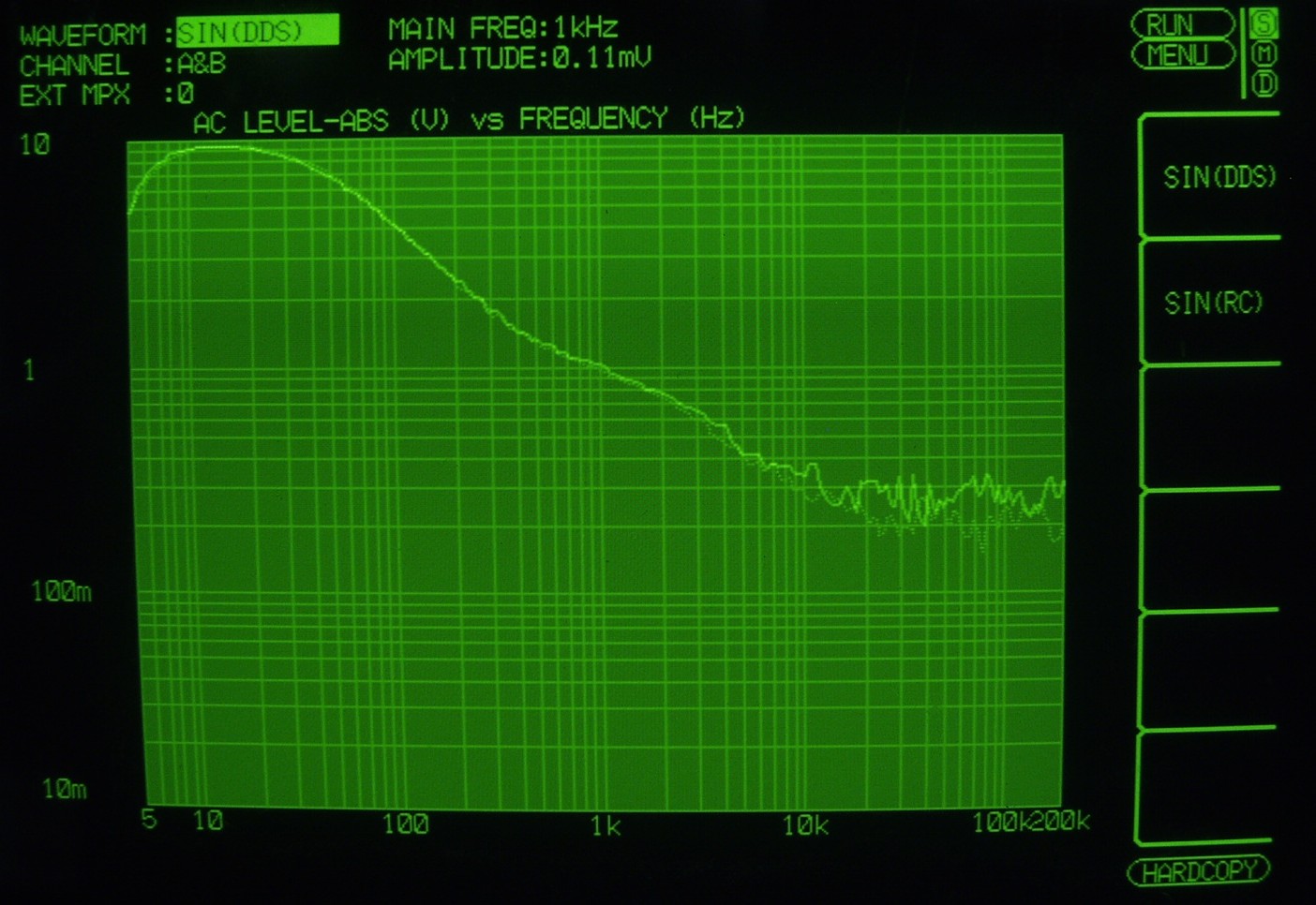1316x905 pixels.
Task: Click the empty bottom softkey slot
Action: 1205,787
